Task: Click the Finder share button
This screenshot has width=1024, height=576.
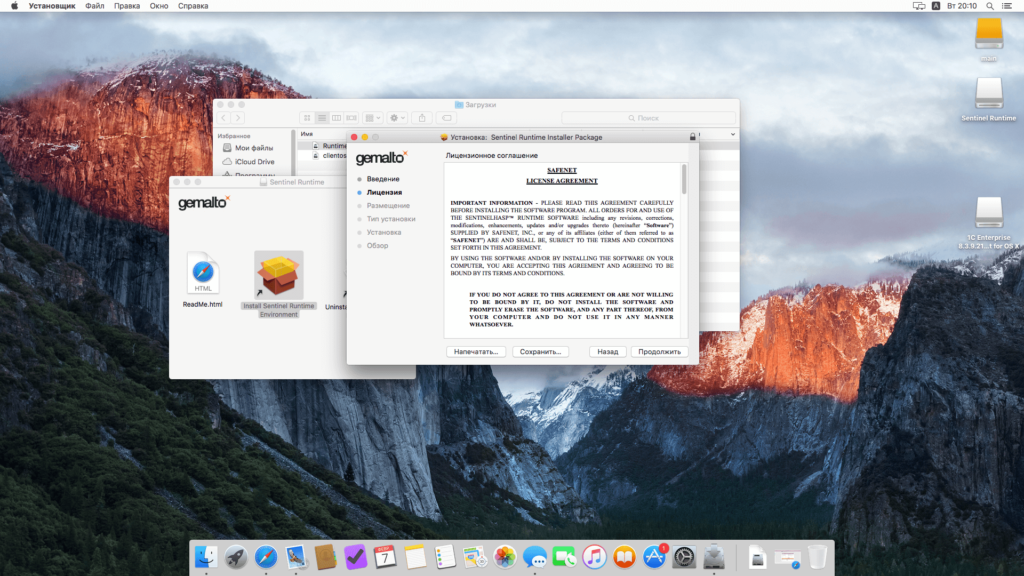Action: pyautogui.click(x=422, y=118)
